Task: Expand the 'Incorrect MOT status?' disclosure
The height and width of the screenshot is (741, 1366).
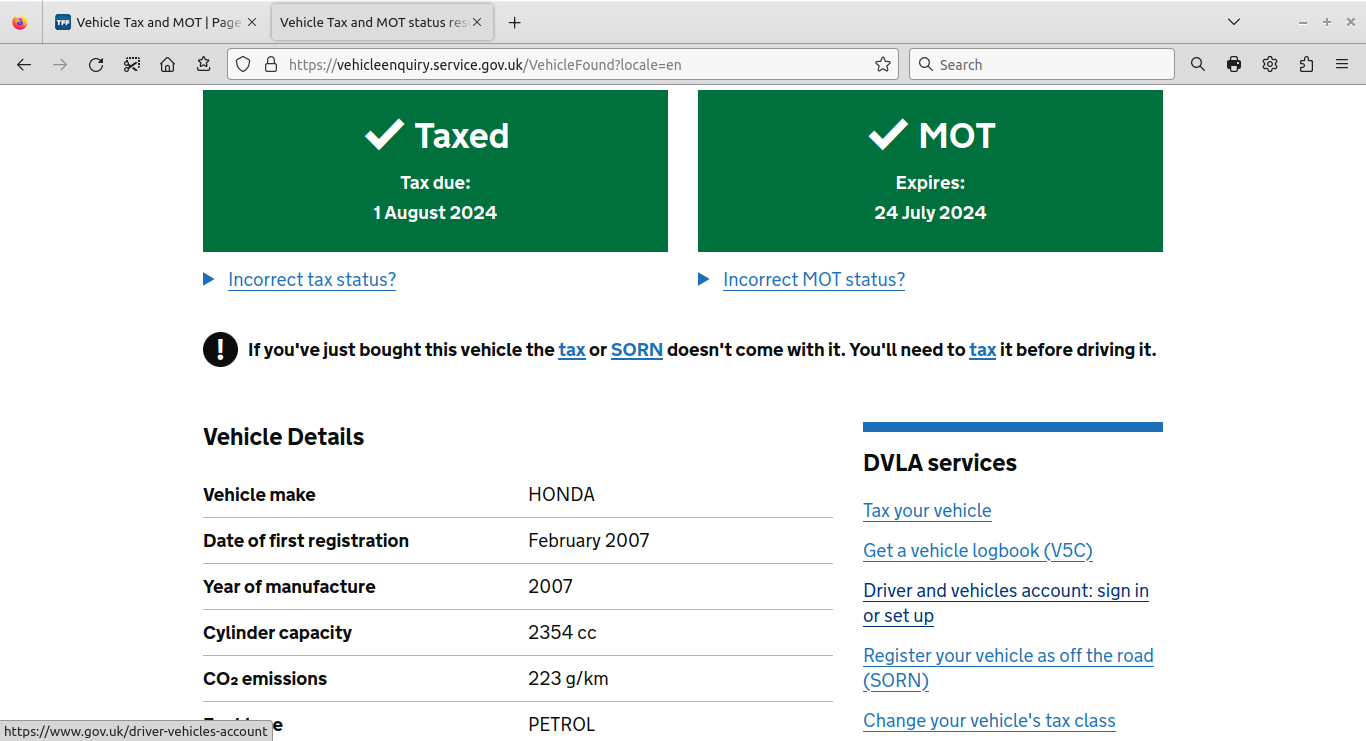Action: point(813,280)
